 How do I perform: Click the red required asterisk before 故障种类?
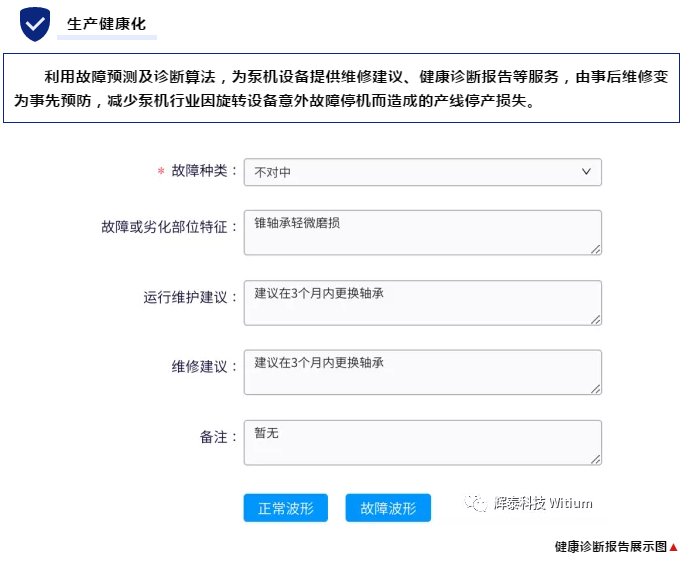[160, 172]
